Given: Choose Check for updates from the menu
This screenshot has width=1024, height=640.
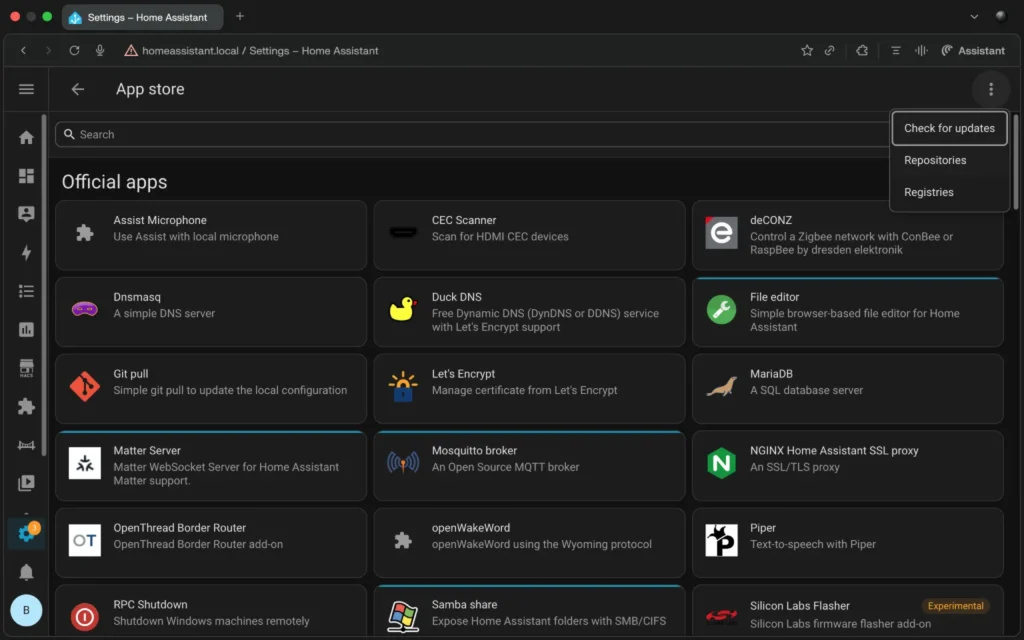Looking at the screenshot, I should pyautogui.click(x=949, y=128).
